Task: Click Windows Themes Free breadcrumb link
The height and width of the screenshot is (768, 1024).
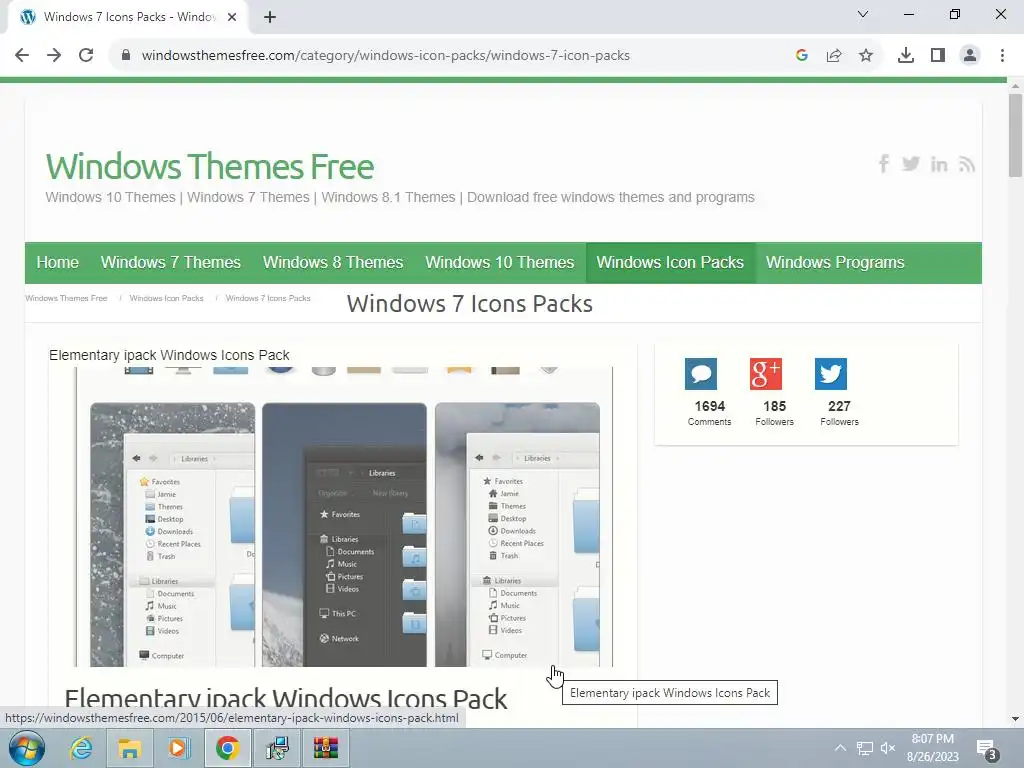Action: pos(66,298)
